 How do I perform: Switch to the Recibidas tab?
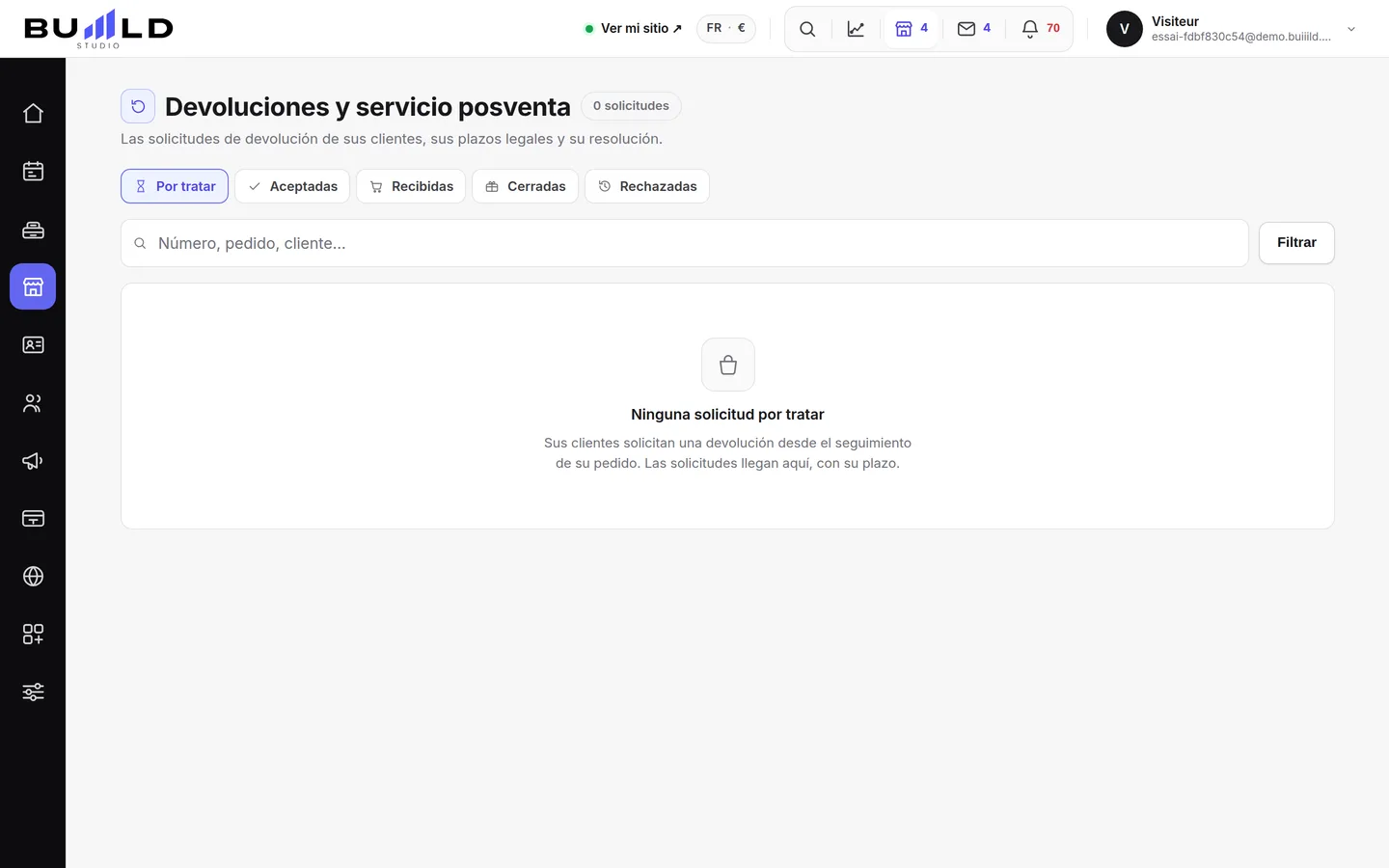pos(411,186)
